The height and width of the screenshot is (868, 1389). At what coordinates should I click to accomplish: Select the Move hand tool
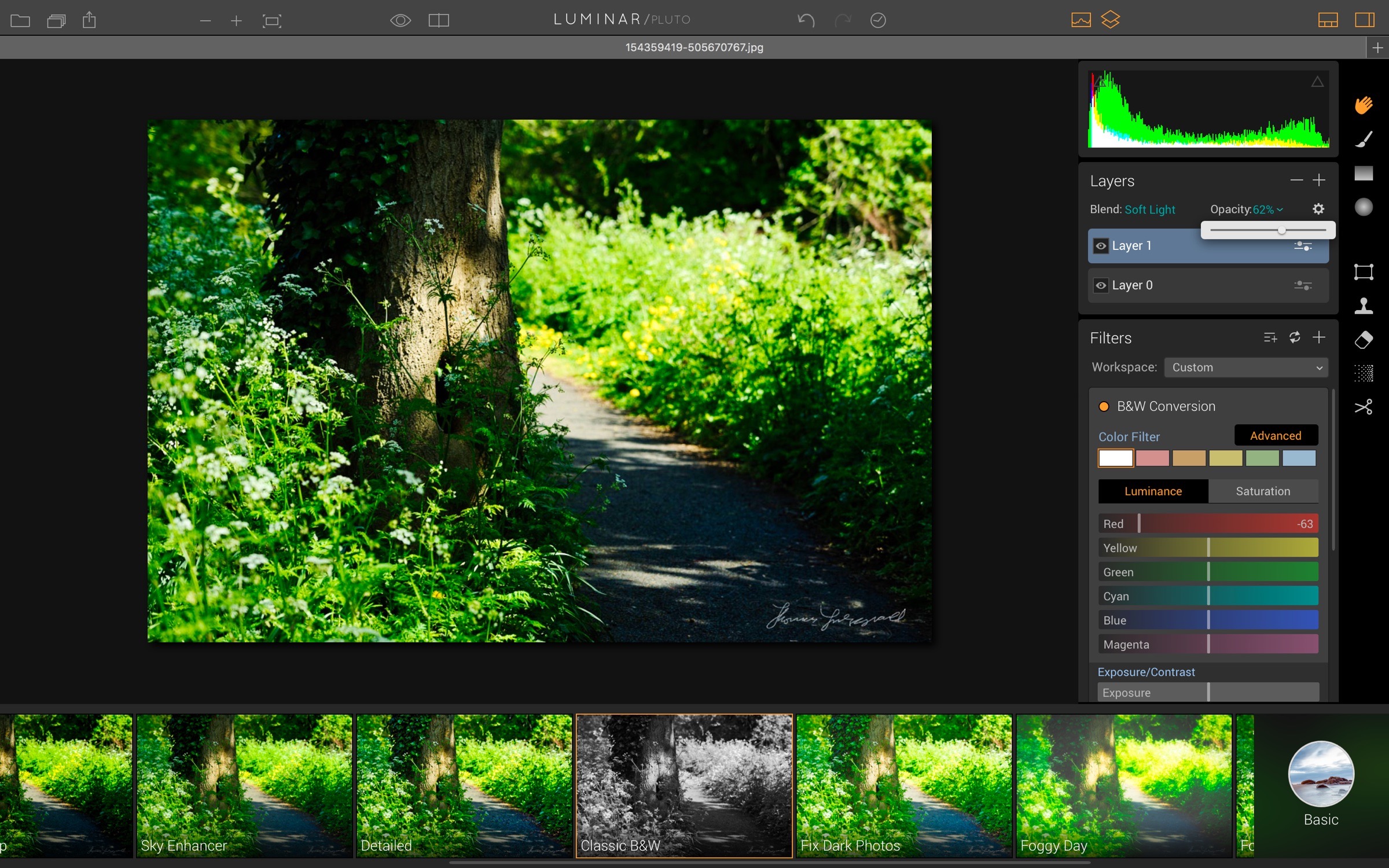(x=1364, y=105)
